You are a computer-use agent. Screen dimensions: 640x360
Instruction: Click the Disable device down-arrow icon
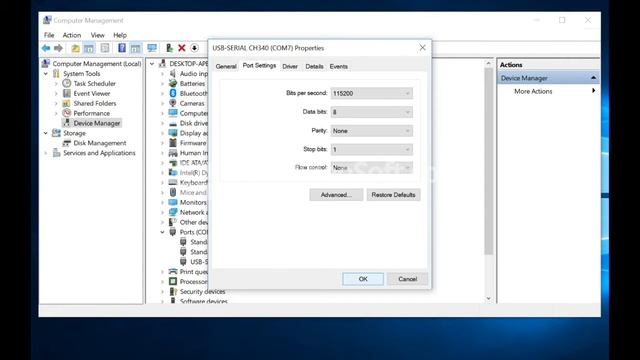tap(194, 48)
